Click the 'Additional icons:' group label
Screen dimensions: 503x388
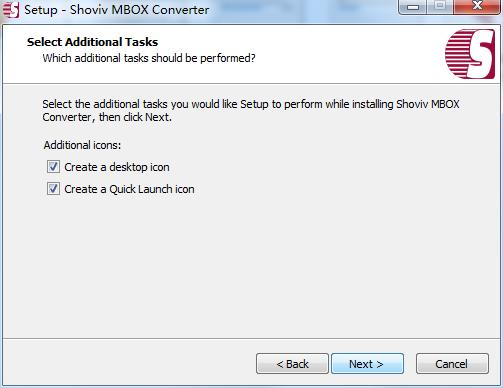pos(82,145)
